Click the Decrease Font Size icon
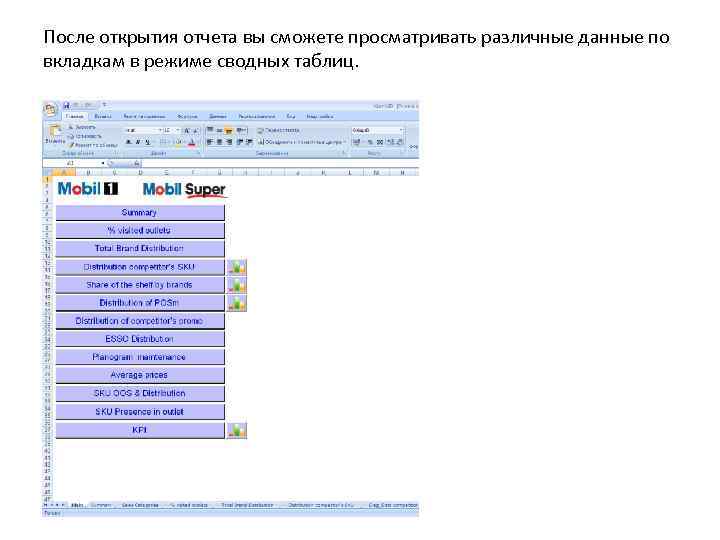The width and height of the screenshot is (720, 540). [196, 130]
